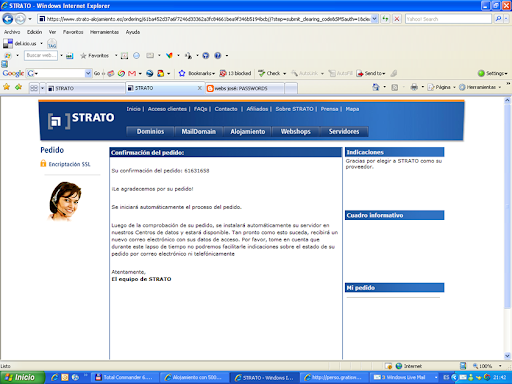
Task: Follow the FAQs link
Action: click(200, 109)
